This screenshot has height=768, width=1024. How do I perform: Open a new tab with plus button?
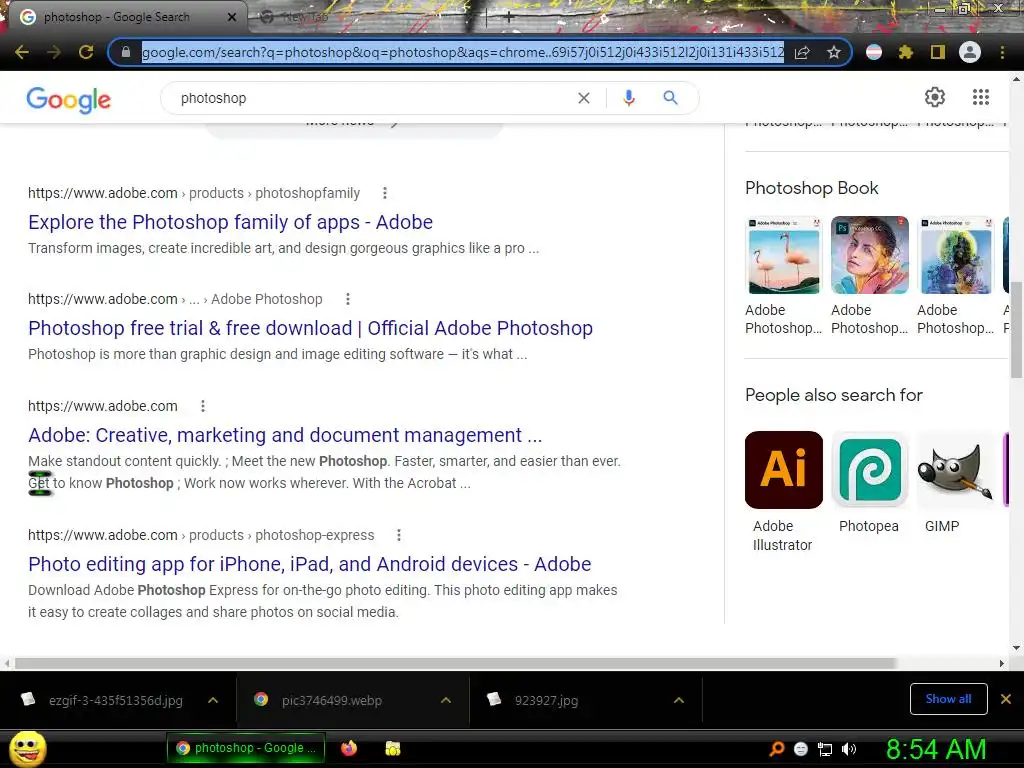coord(509,18)
